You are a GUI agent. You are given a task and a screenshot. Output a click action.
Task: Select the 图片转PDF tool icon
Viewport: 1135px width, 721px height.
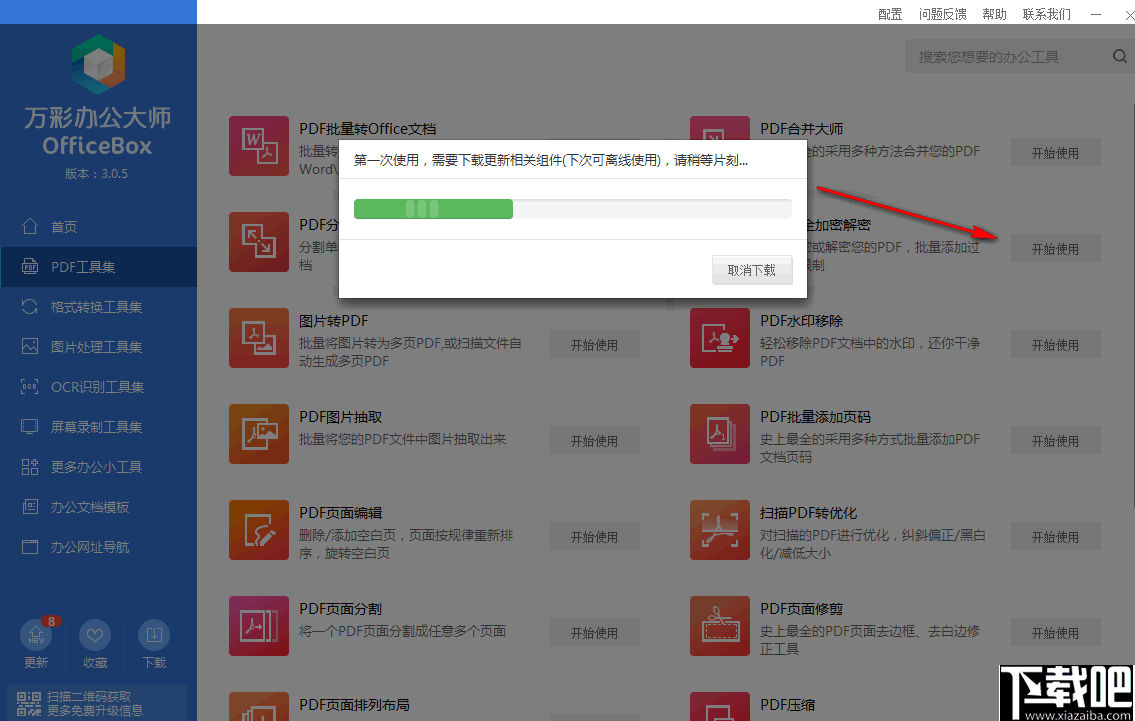tap(259, 338)
